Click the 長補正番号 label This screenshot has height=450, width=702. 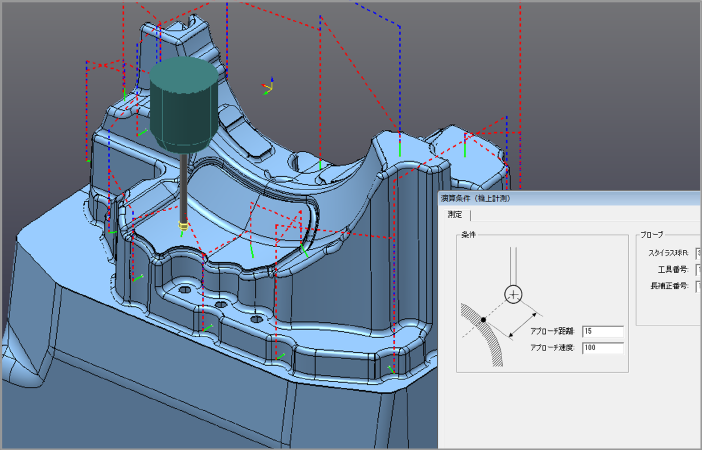click(669, 286)
